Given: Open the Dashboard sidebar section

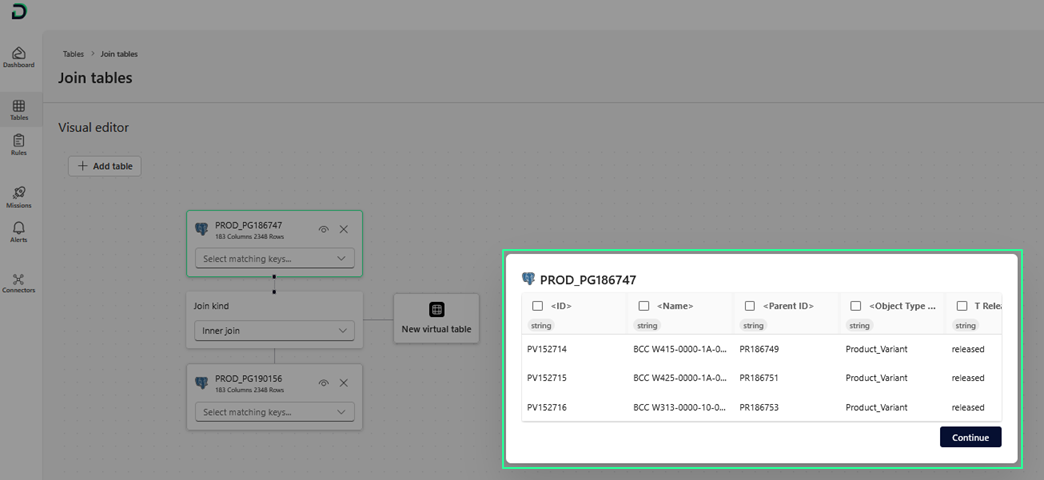Looking at the screenshot, I should coord(19,57).
